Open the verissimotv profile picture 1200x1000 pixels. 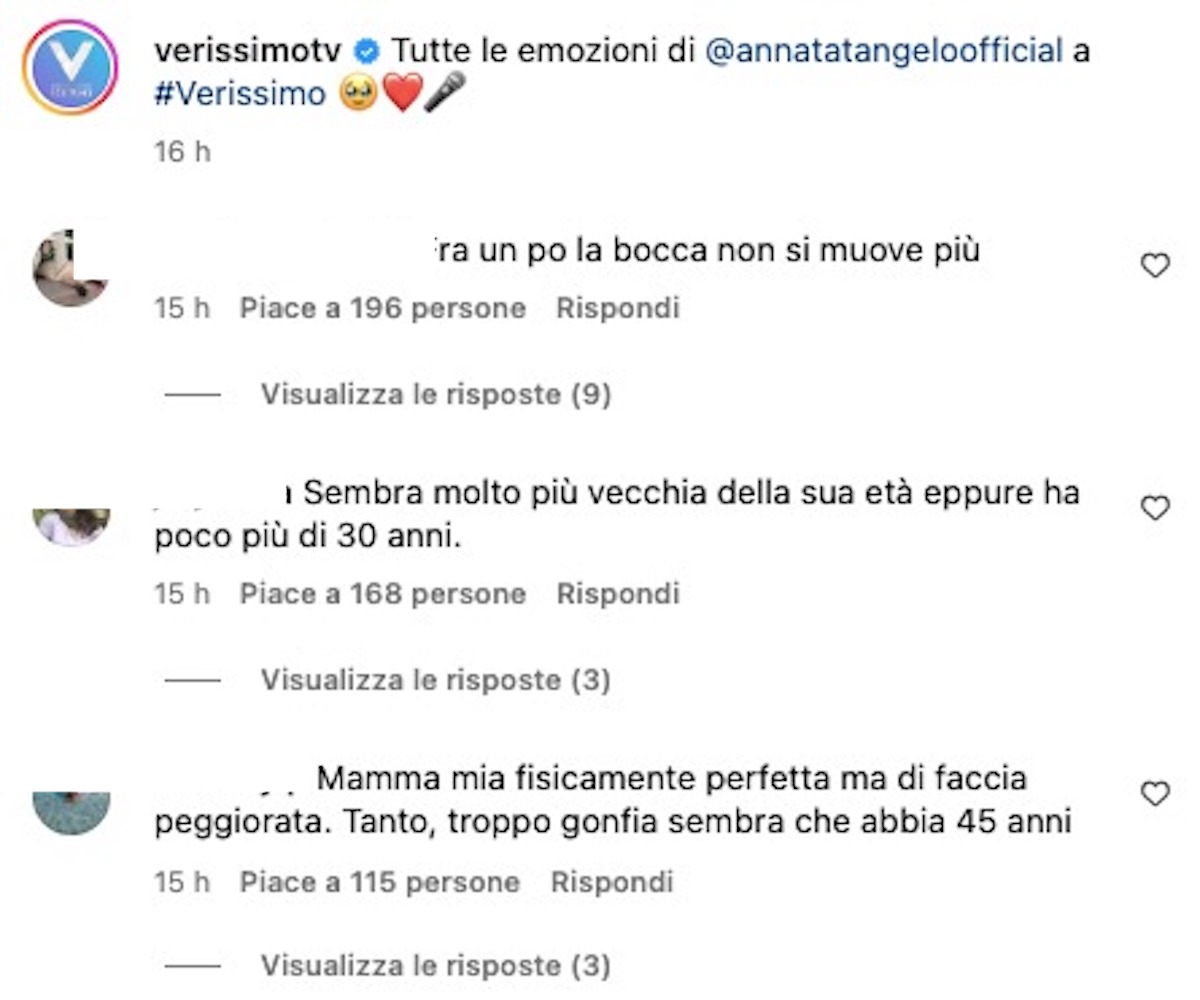[x=69, y=67]
